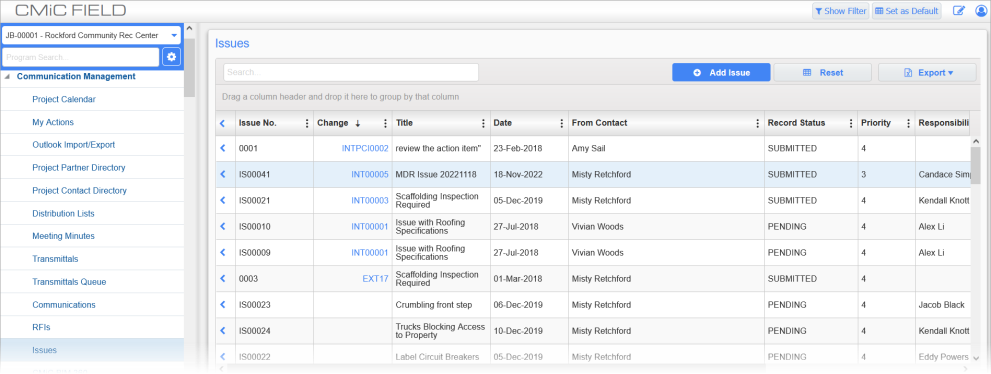Open the user profile icon
The height and width of the screenshot is (374, 991).
[982, 11]
